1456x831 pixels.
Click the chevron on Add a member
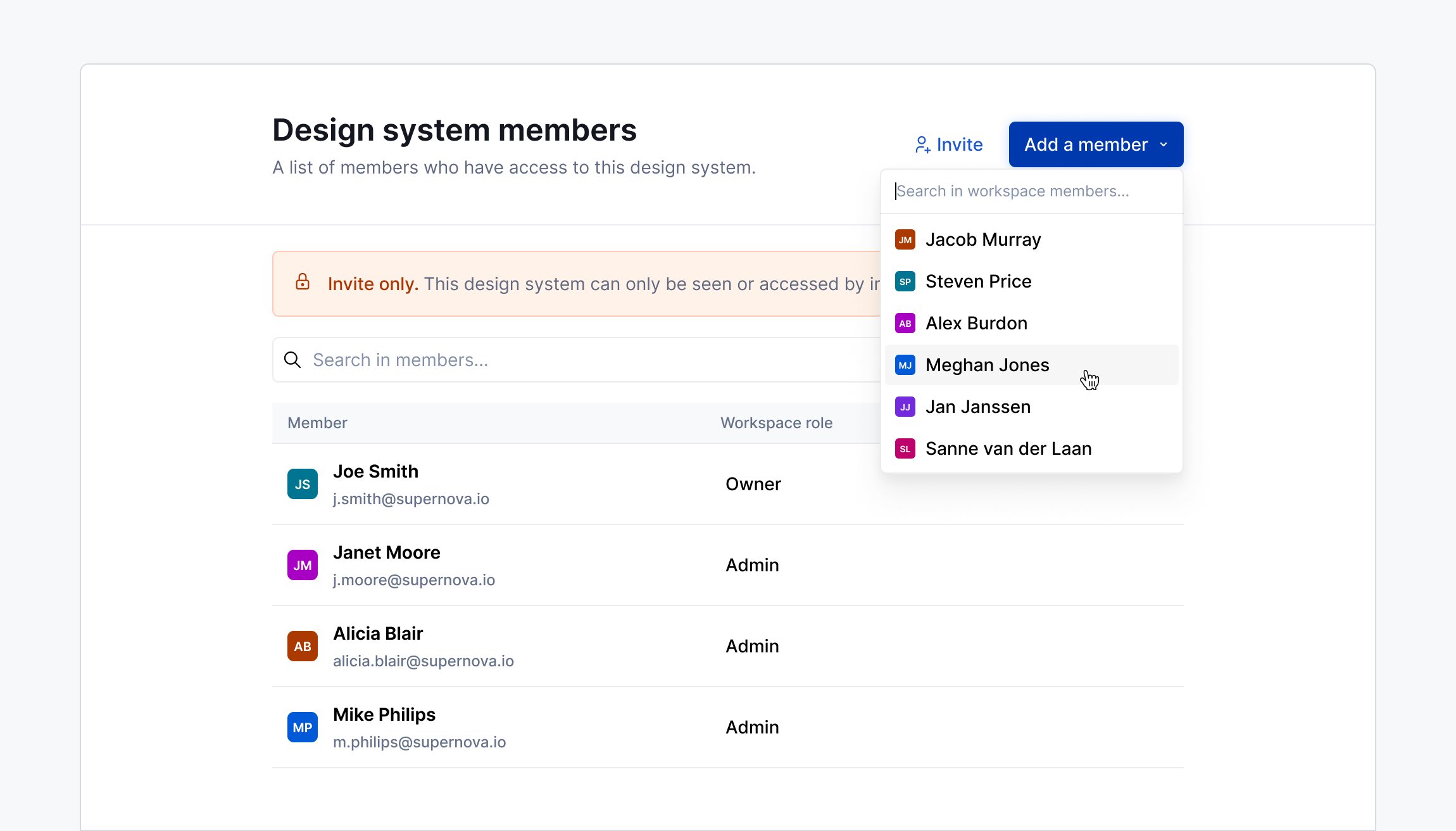coord(1164,144)
